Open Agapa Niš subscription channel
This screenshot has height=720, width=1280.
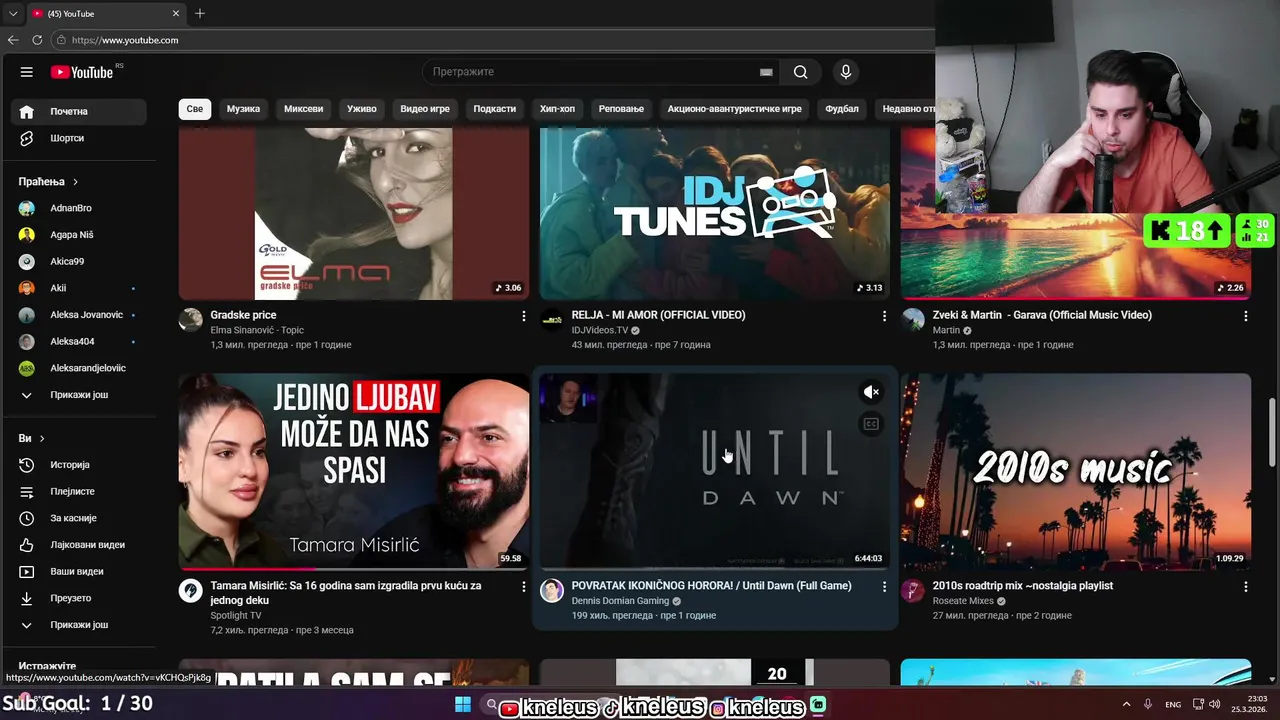pos(80,235)
